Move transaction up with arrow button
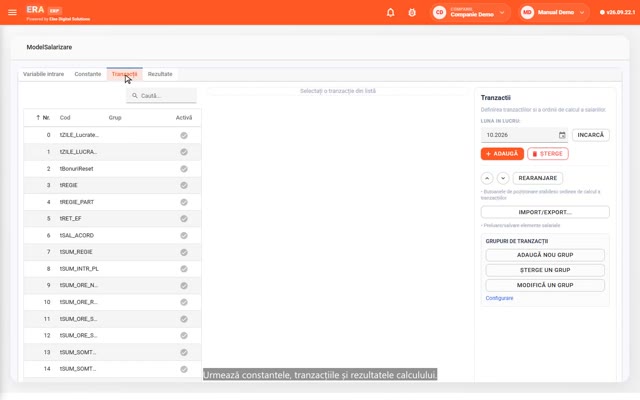The height and width of the screenshot is (400, 640). point(487,178)
